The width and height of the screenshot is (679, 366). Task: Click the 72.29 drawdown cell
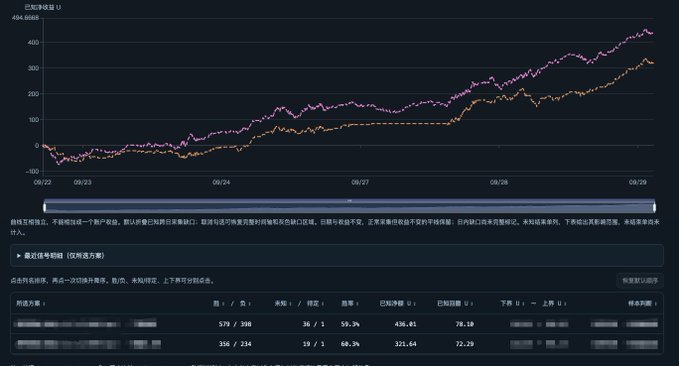pyautogui.click(x=465, y=344)
